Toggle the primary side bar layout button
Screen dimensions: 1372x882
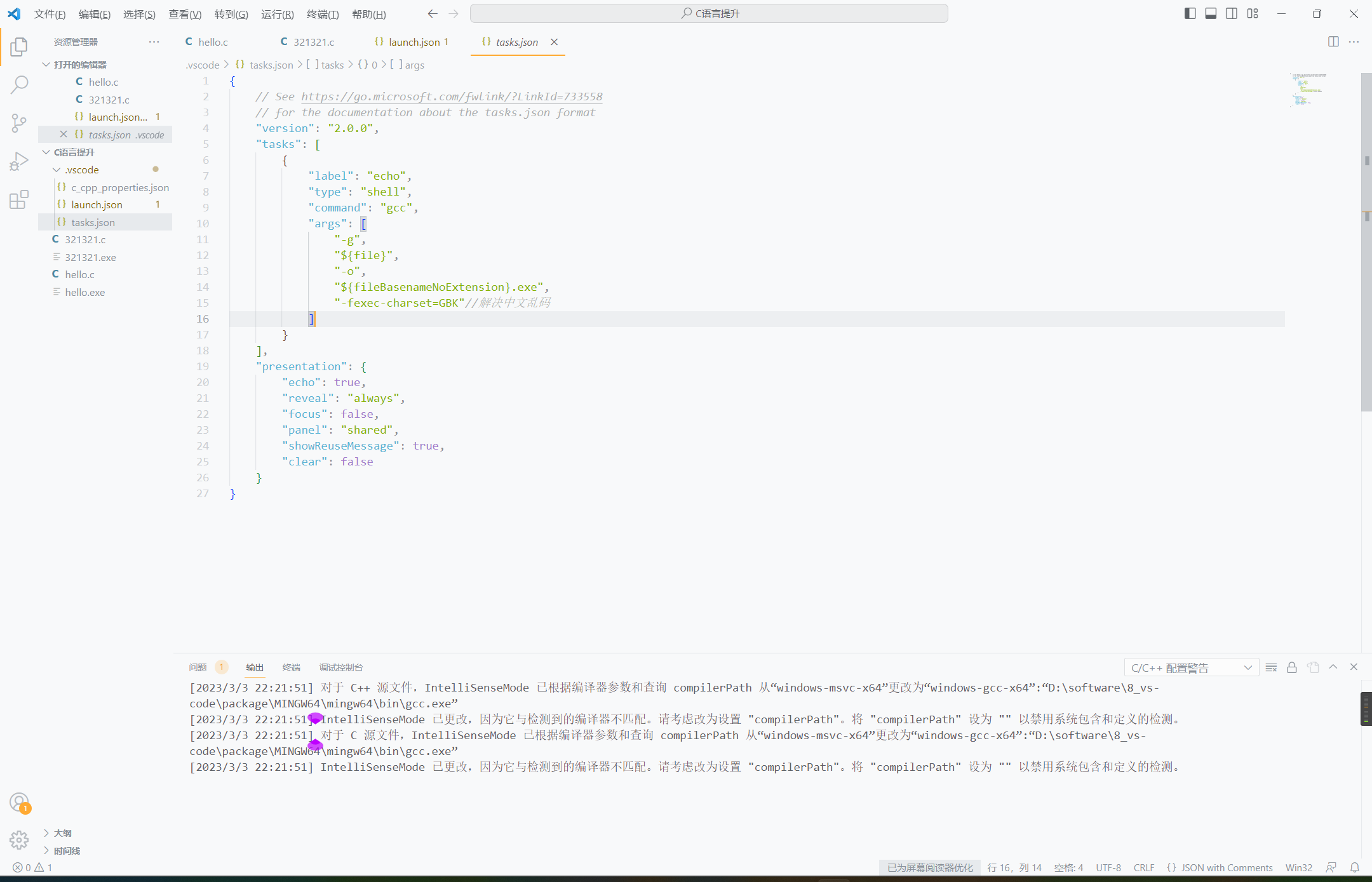[x=1190, y=13]
